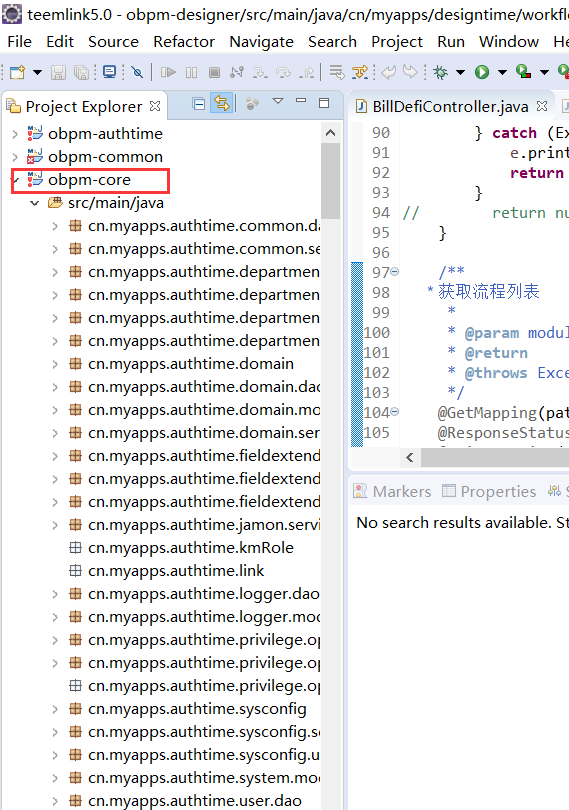
Task: Toggle fold marker at line 104
Action: coord(394,412)
